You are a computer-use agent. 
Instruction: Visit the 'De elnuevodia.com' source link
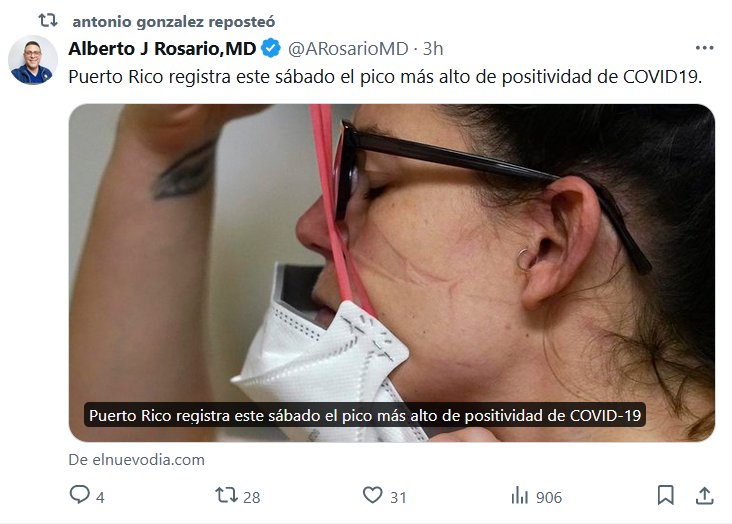[x=136, y=460]
